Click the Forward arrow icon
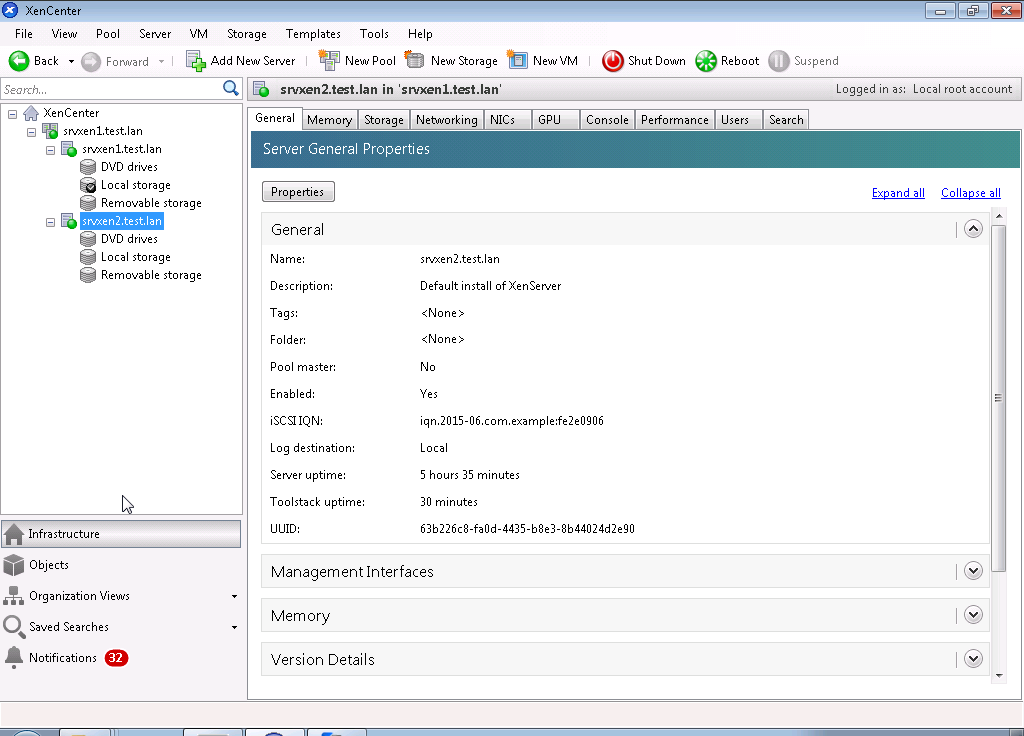Viewport: 1024px width, 736px height. coord(91,61)
